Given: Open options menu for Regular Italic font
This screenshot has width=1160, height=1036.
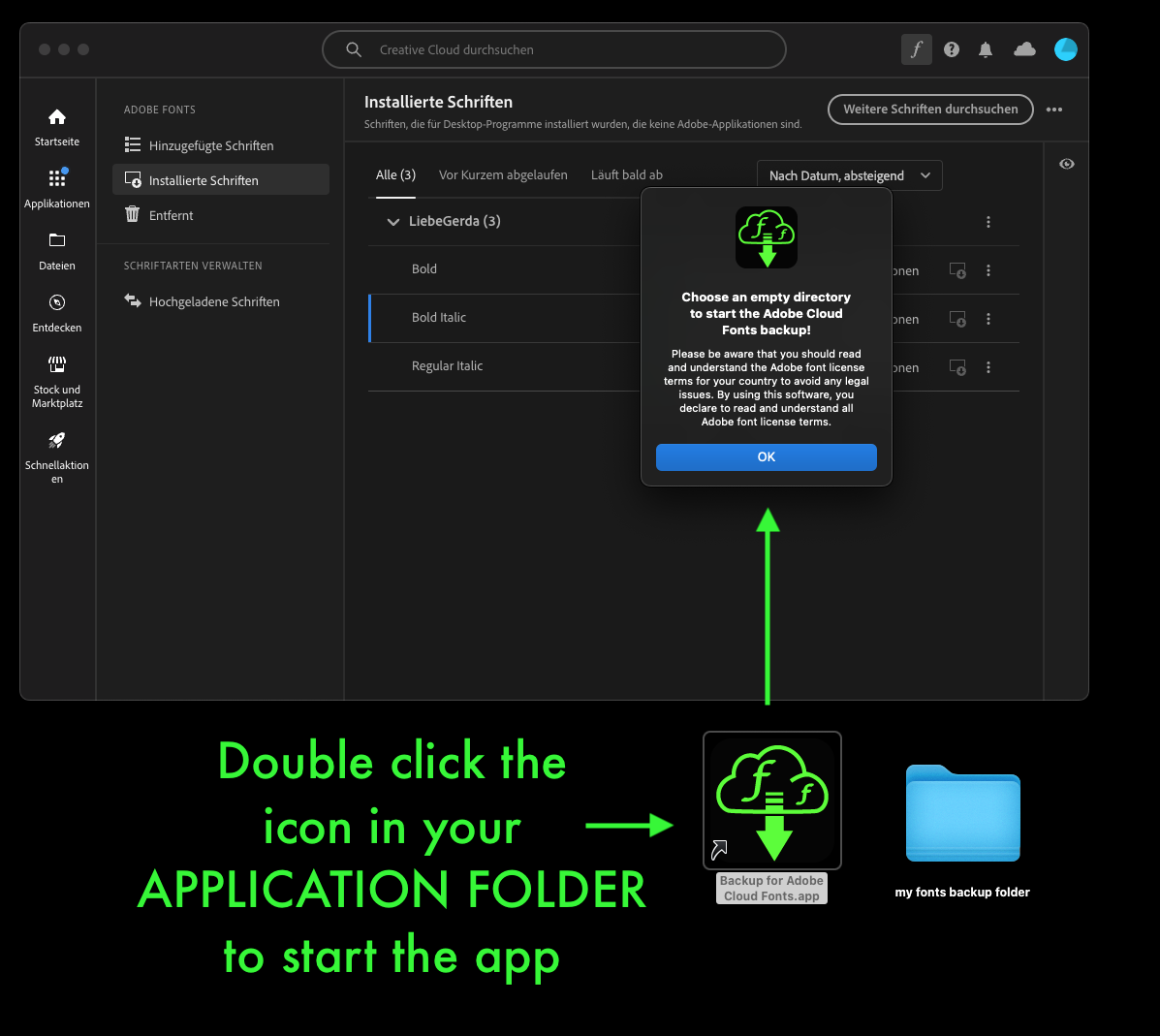Looking at the screenshot, I should tap(988, 367).
